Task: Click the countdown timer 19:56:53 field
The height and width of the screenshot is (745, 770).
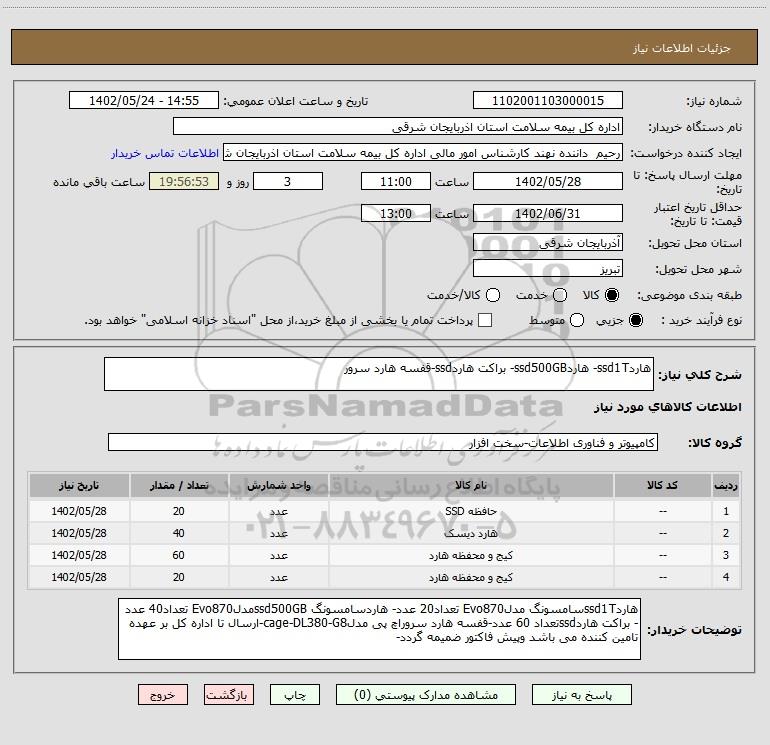Action: click(x=184, y=181)
